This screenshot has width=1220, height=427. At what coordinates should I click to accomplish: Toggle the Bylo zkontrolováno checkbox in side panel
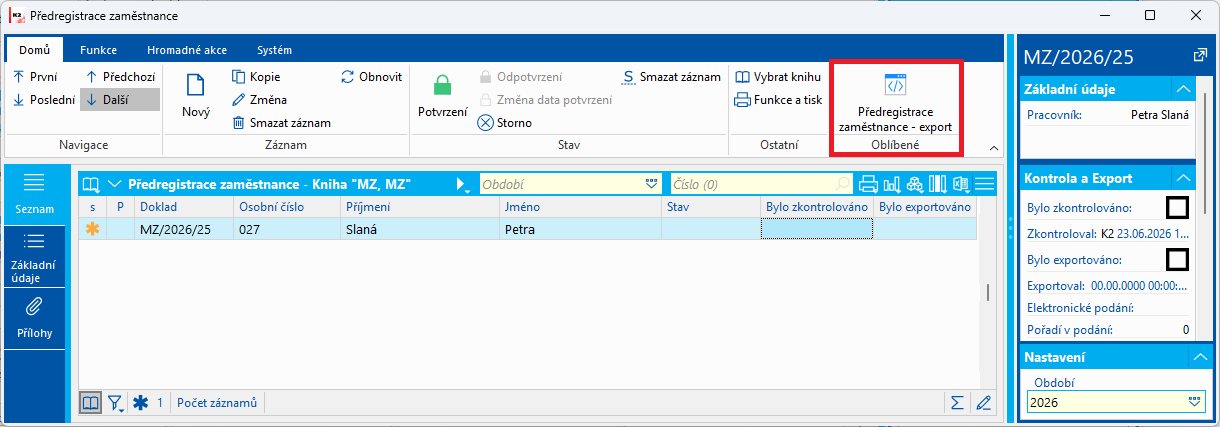(1178, 208)
